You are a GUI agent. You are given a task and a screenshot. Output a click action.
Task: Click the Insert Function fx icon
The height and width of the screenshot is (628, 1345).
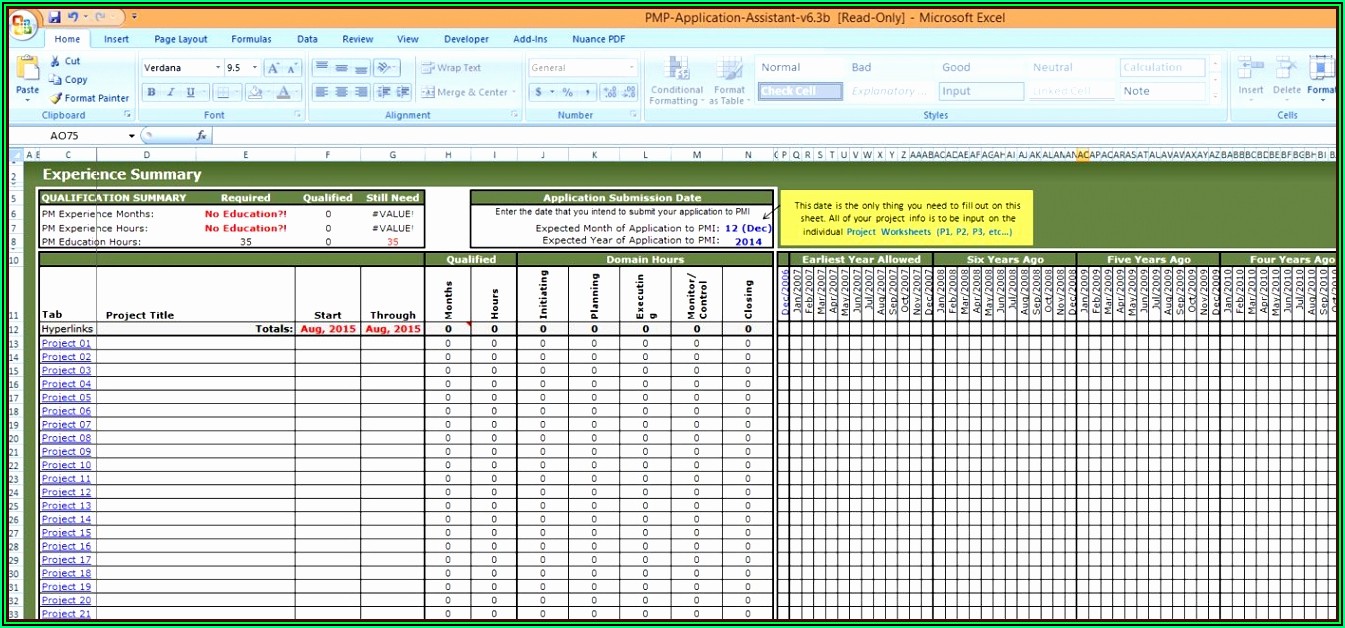point(201,136)
